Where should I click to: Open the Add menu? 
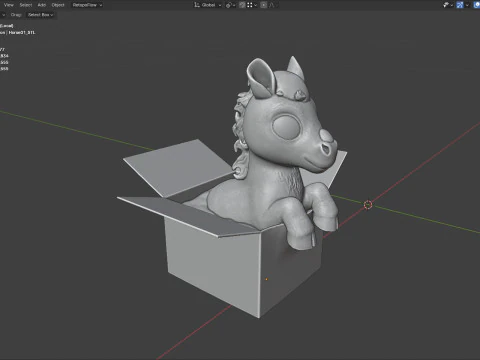pyautogui.click(x=41, y=5)
